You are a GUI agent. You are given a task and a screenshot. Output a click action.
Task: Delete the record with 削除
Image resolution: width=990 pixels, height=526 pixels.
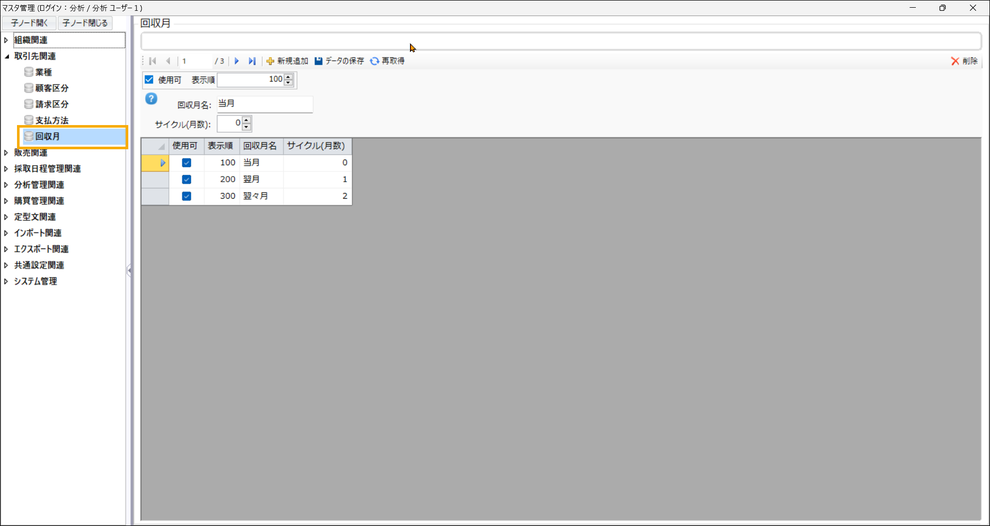pyautogui.click(x=964, y=61)
